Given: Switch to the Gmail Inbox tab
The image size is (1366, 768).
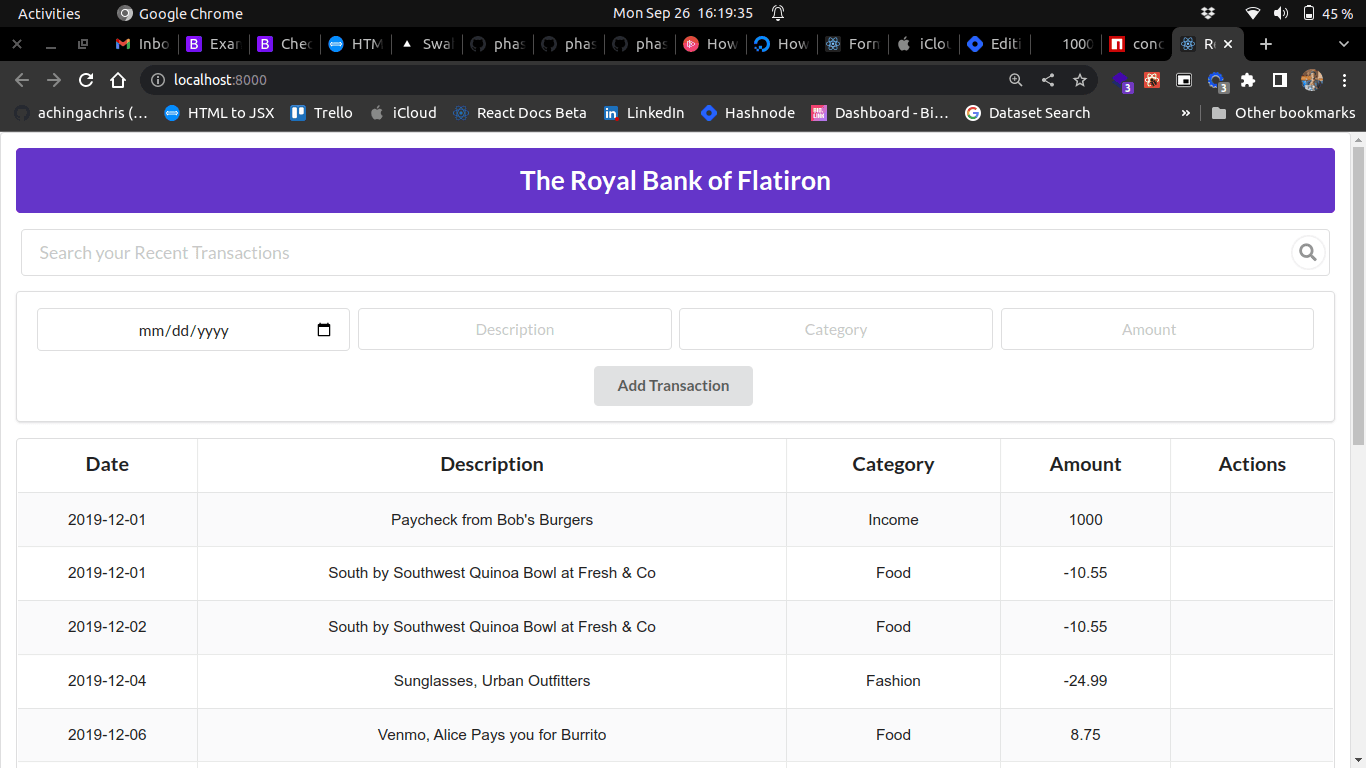Looking at the screenshot, I should (x=141, y=44).
